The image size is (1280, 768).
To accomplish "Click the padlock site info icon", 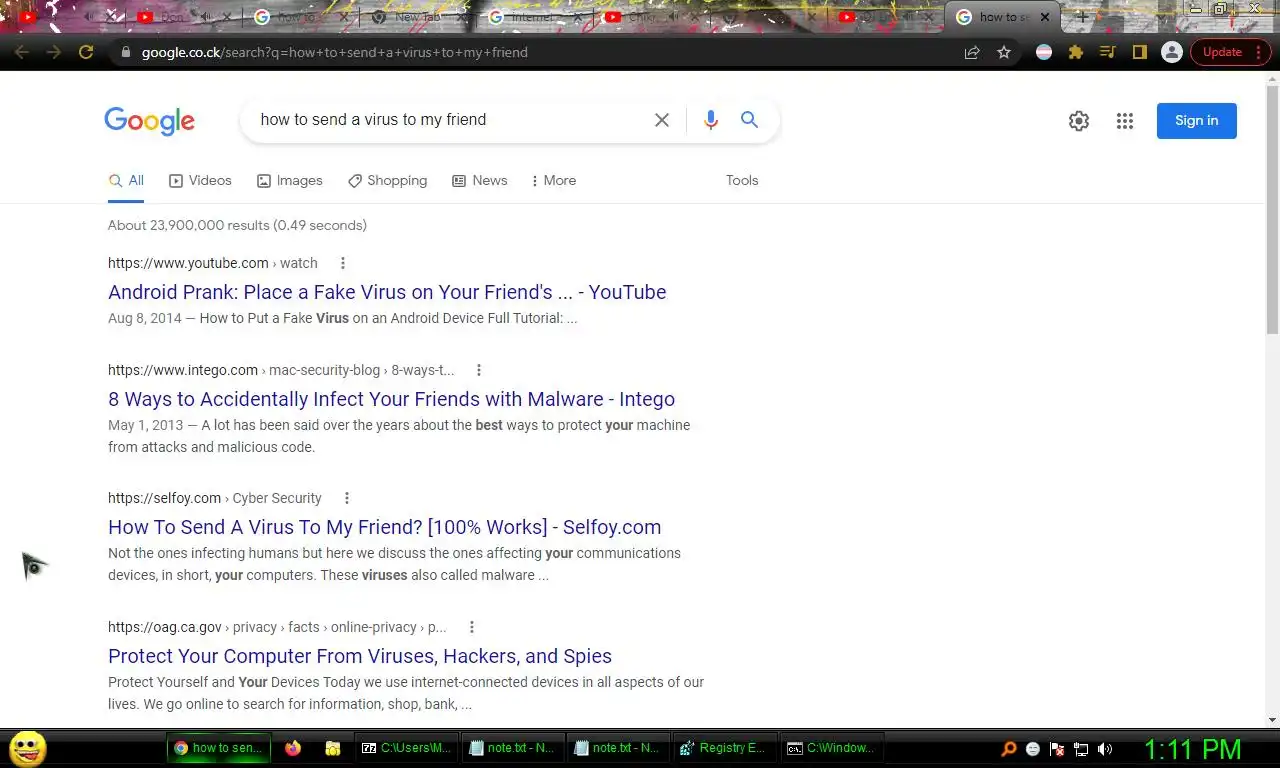I will tap(125, 52).
